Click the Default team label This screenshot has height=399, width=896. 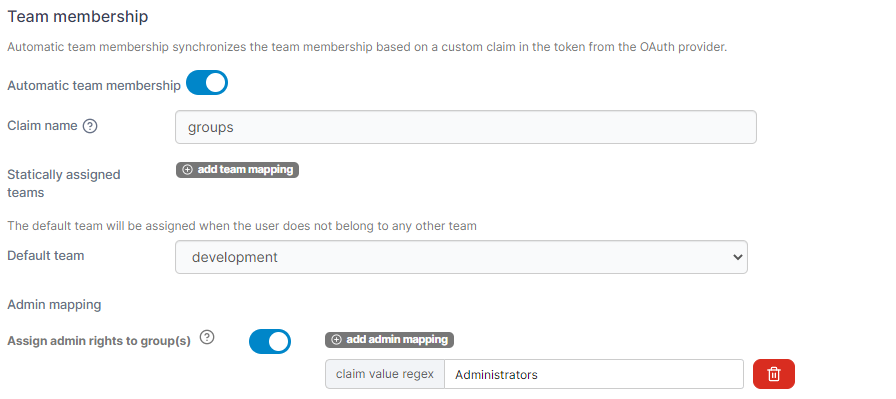[46, 256]
